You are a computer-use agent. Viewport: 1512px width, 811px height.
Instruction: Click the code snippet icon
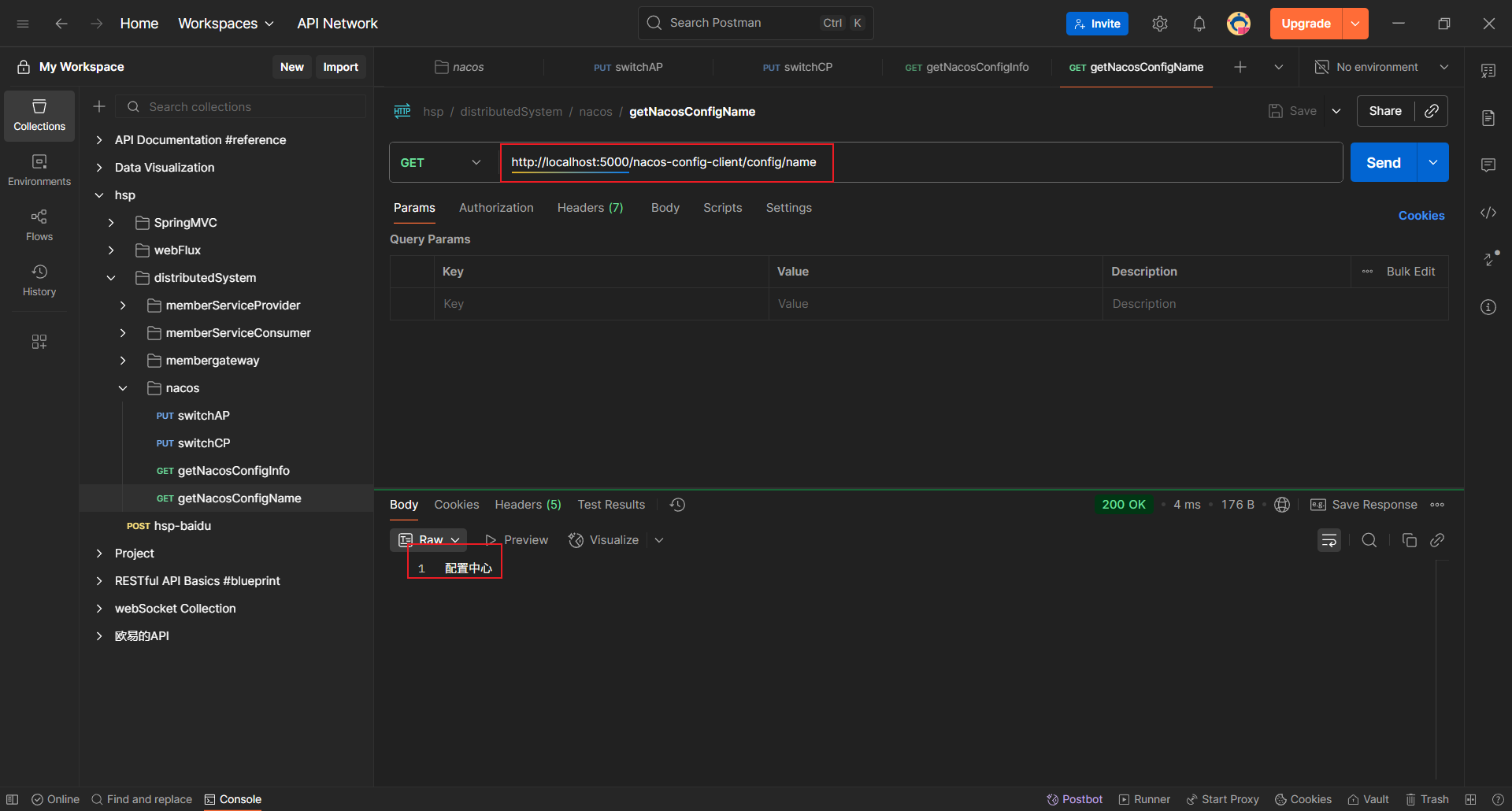click(1488, 213)
